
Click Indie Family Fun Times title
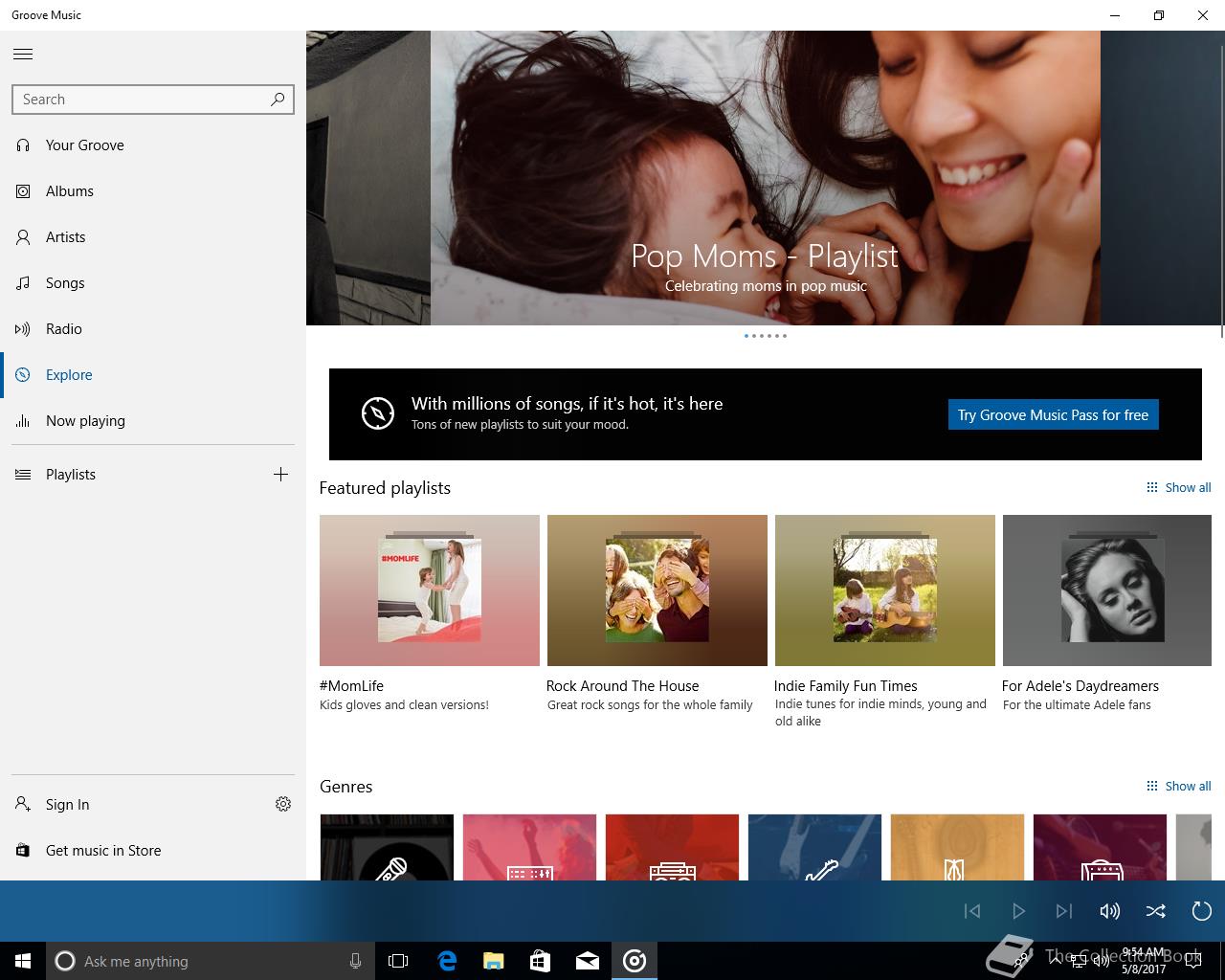coord(845,686)
